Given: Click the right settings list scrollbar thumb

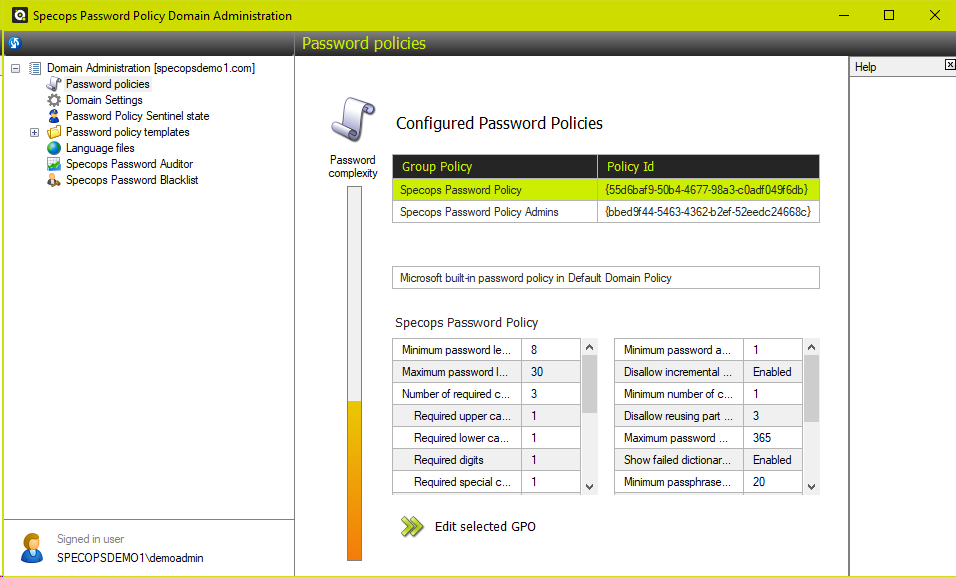Looking at the screenshot, I should coord(811,389).
